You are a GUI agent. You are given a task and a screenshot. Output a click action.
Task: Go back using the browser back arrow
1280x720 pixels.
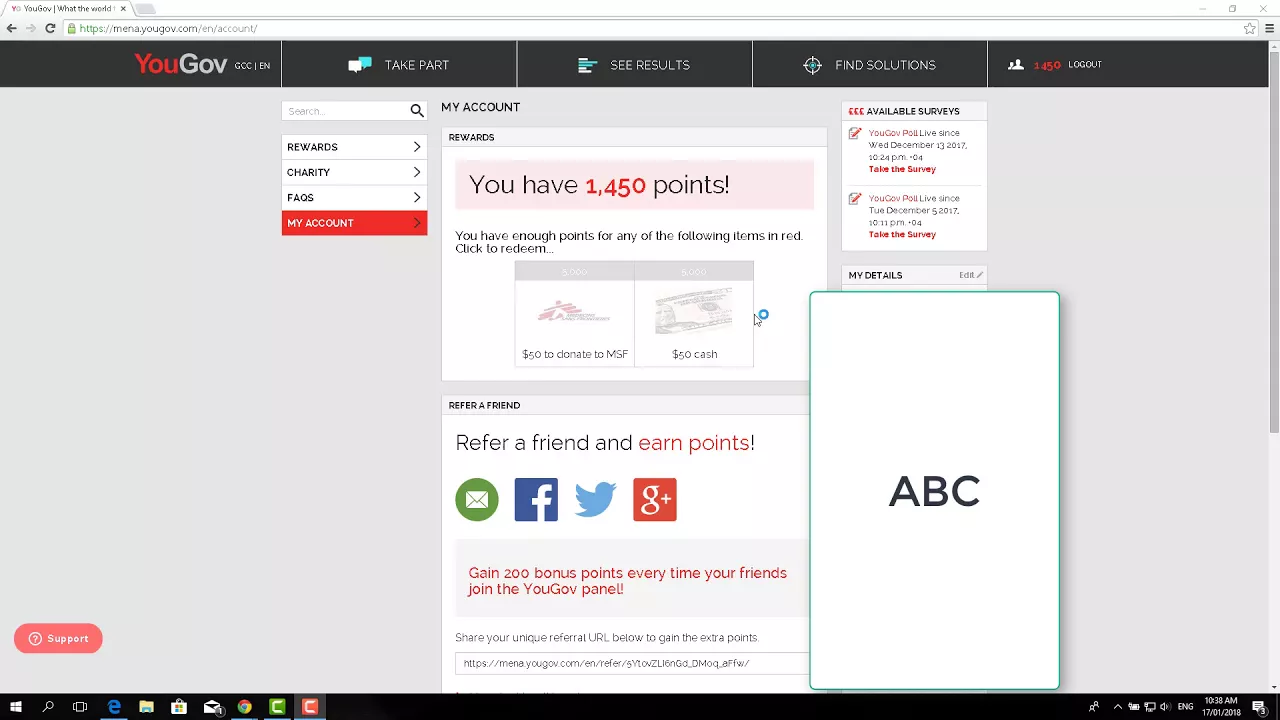click(x=12, y=28)
